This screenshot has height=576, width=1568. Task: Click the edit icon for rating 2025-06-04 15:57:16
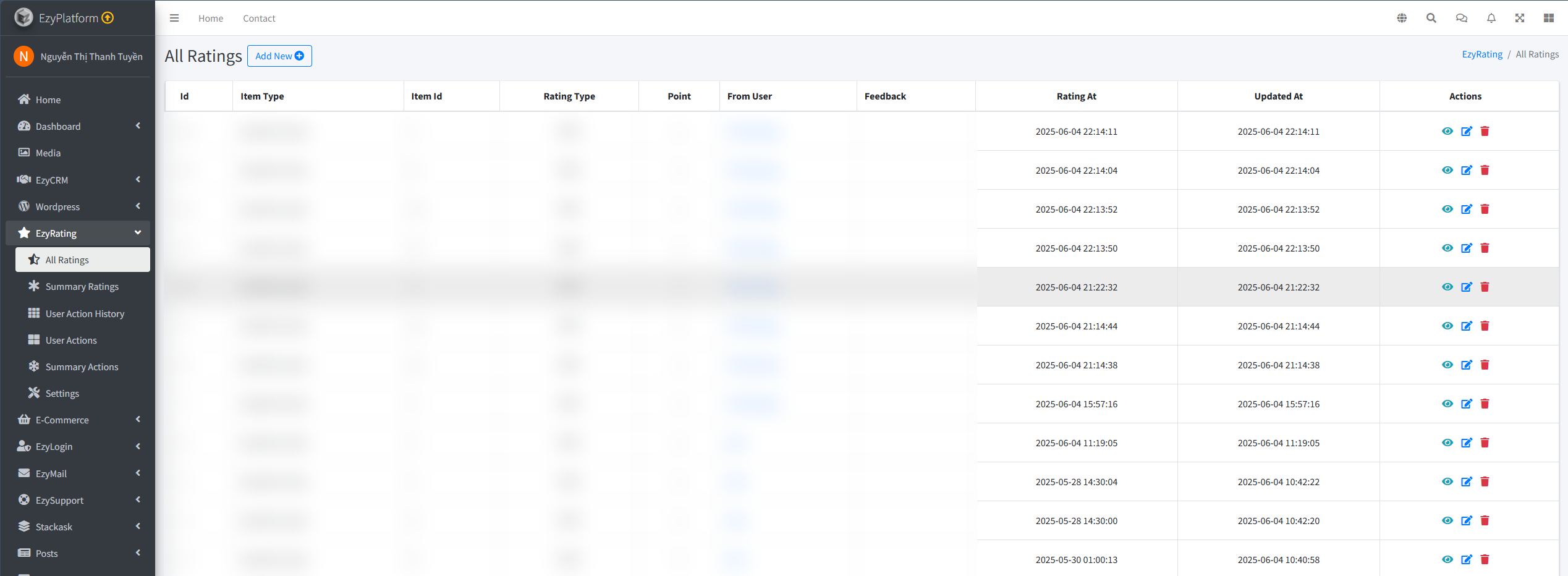coord(1466,404)
